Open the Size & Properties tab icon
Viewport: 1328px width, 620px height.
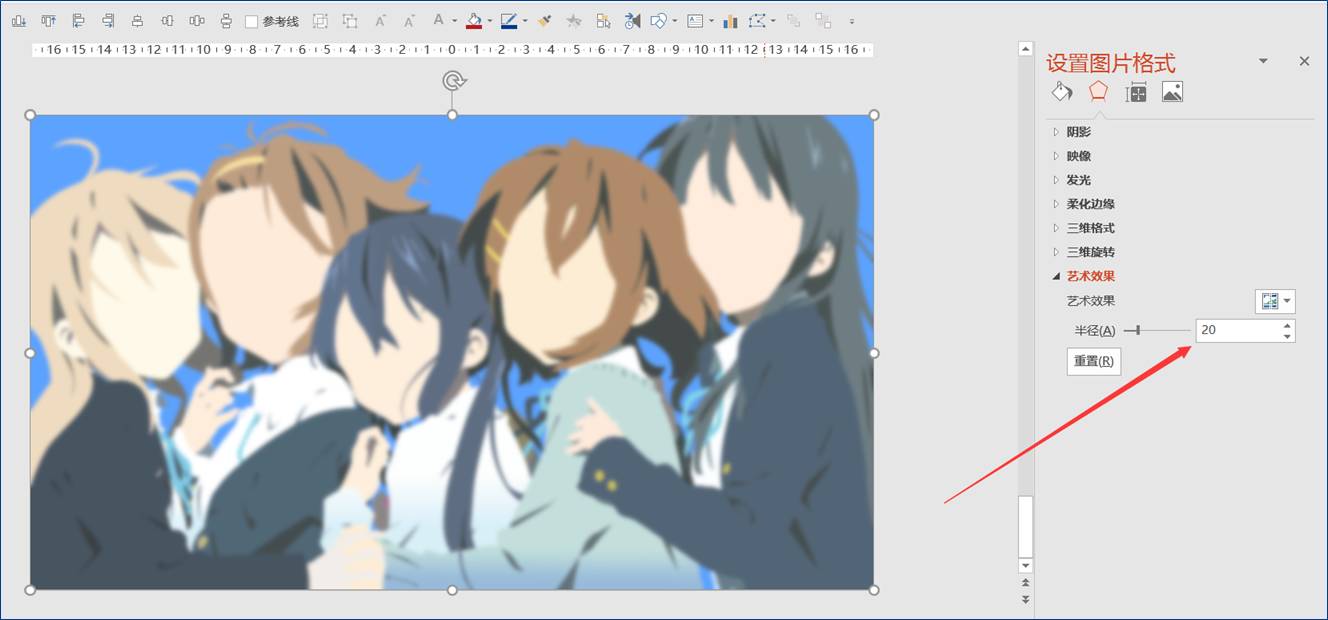[x=1136, y=92]
